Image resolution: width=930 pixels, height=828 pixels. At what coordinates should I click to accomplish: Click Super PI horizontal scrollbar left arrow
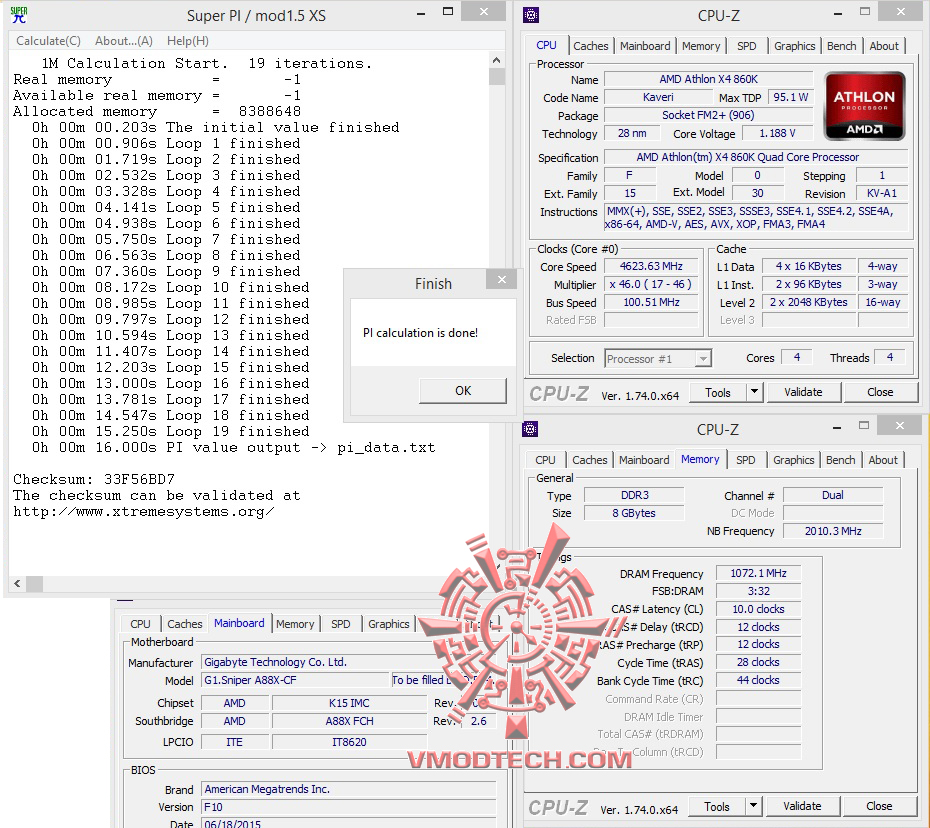(17, 584)
